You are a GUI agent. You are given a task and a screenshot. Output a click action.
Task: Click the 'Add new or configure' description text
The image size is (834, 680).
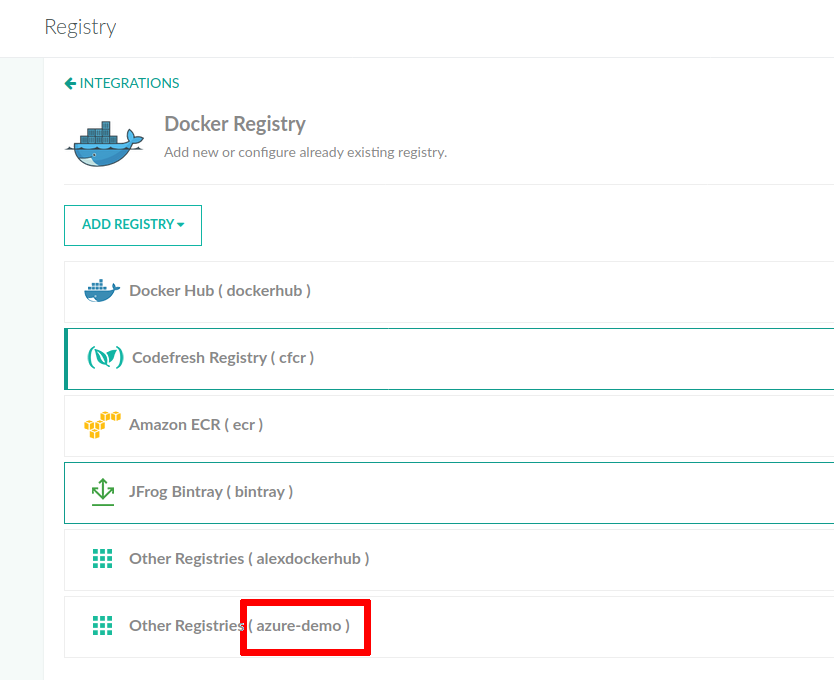point(305,153)
